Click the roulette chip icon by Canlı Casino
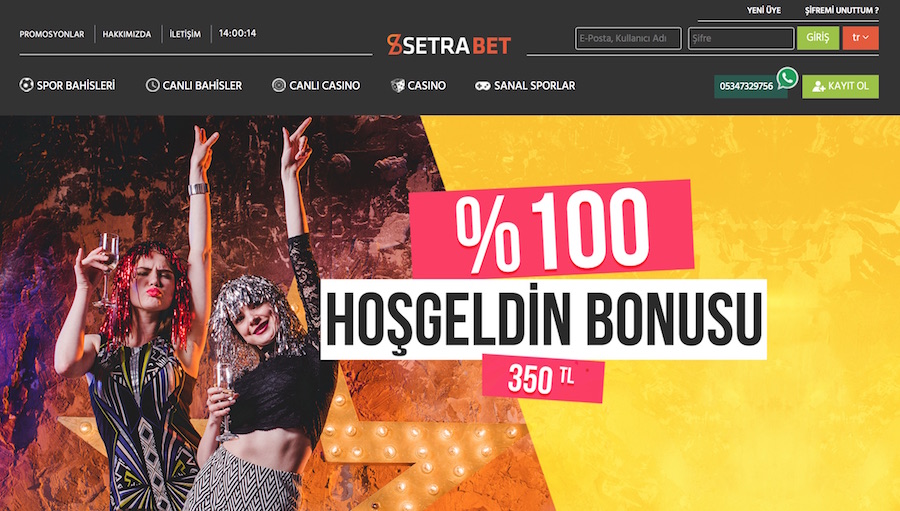 pyautogui.click(x=278, y=85)
